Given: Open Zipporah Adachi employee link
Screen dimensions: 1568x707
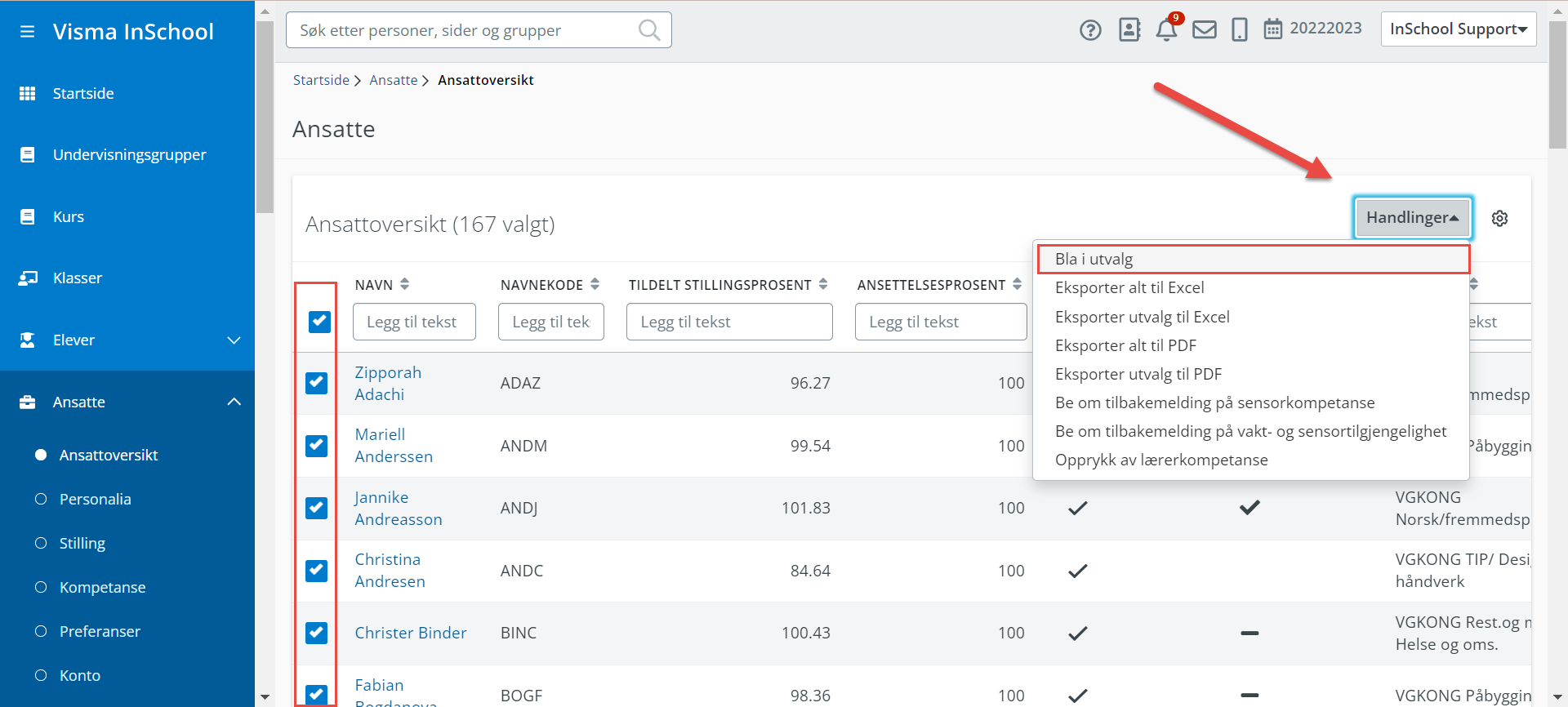Looking at the screenshot, I should (388, 383).
